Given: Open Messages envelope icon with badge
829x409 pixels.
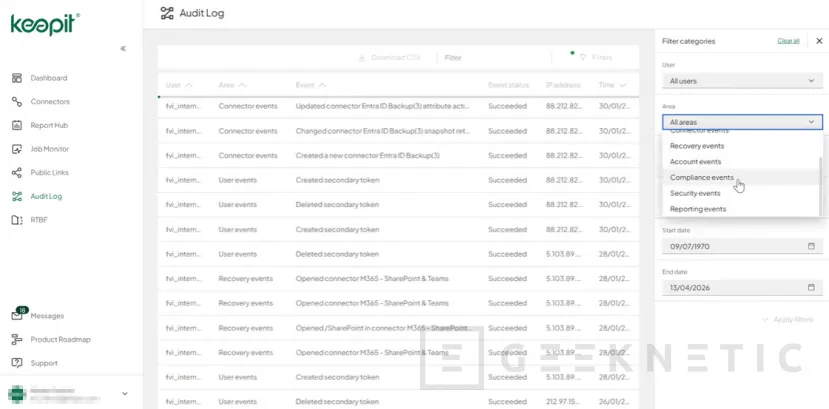Looking at the screenshot, I should 19,314.
